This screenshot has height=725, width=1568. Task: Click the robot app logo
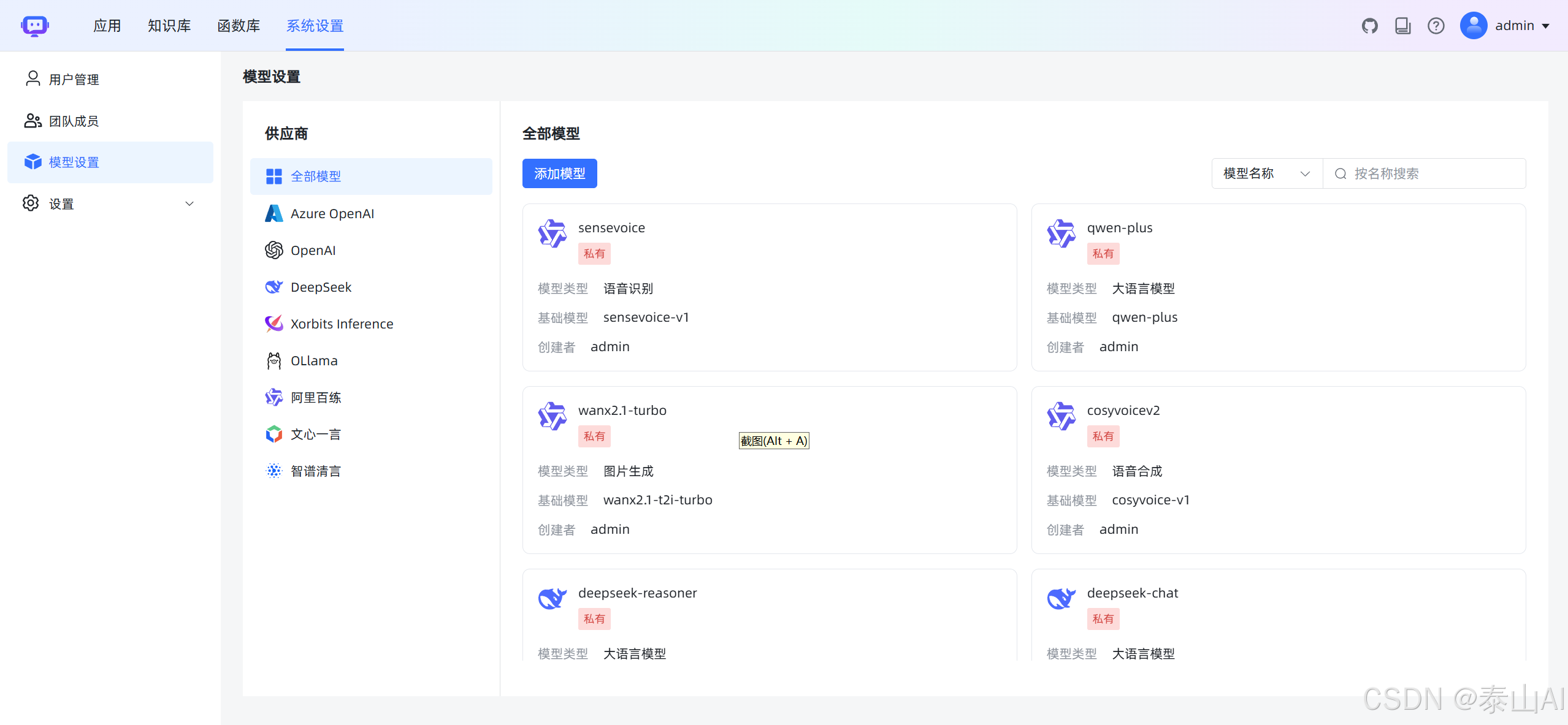pyautogui.click(x=35, y=25)
